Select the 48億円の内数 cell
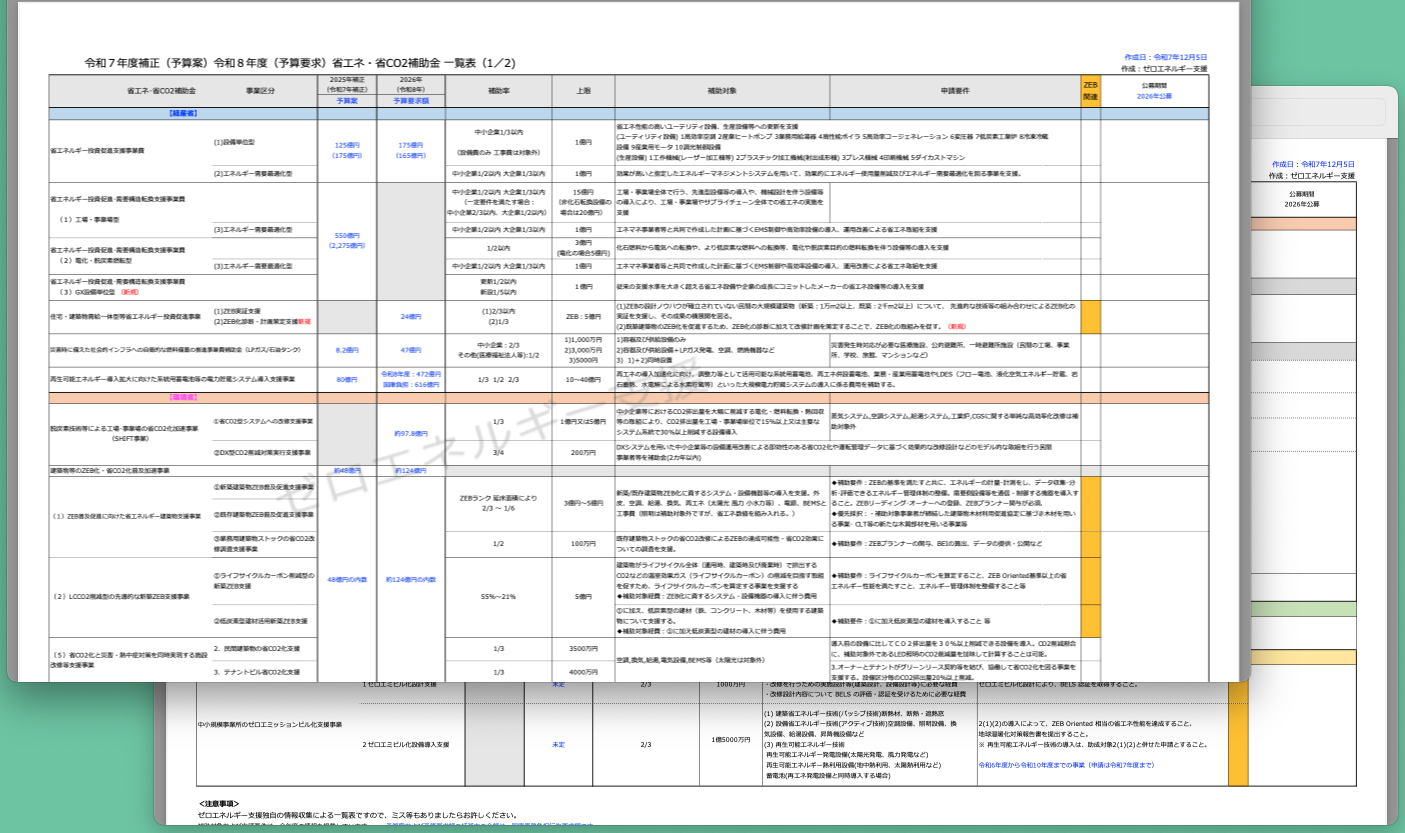 (346, 579)
